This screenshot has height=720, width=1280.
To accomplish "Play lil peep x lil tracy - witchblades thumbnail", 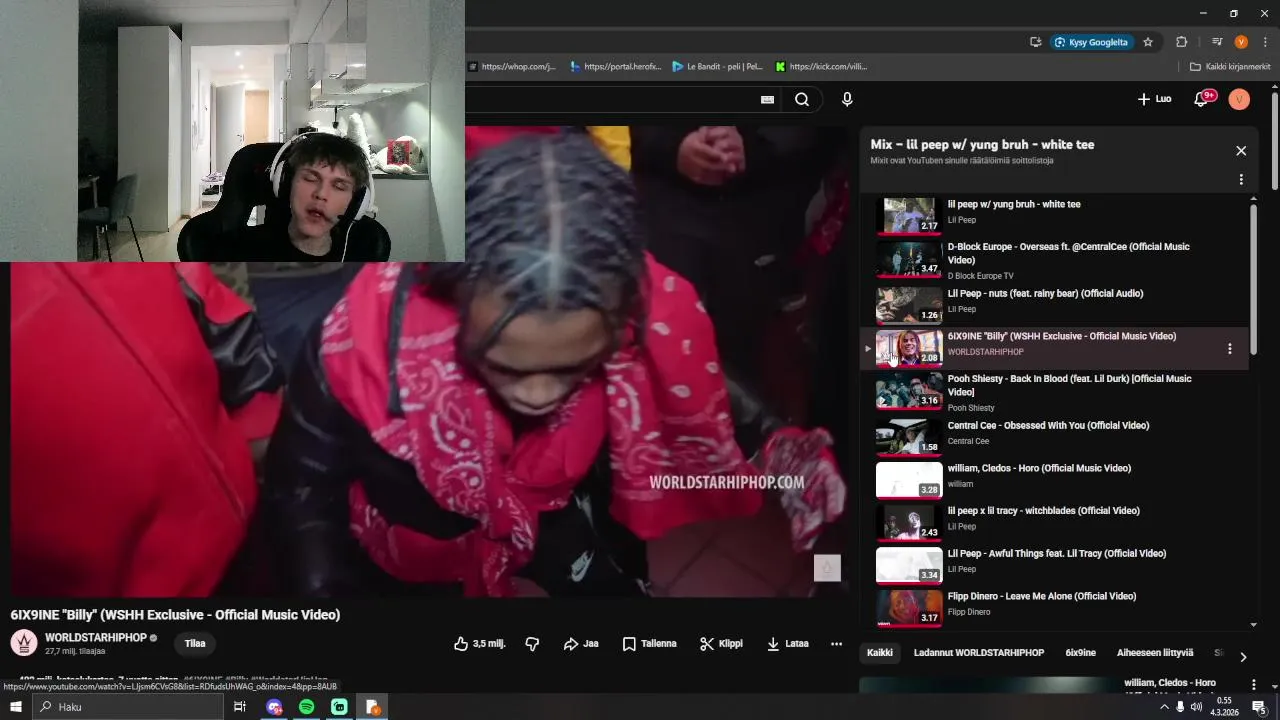I will [x=909, y=523].
